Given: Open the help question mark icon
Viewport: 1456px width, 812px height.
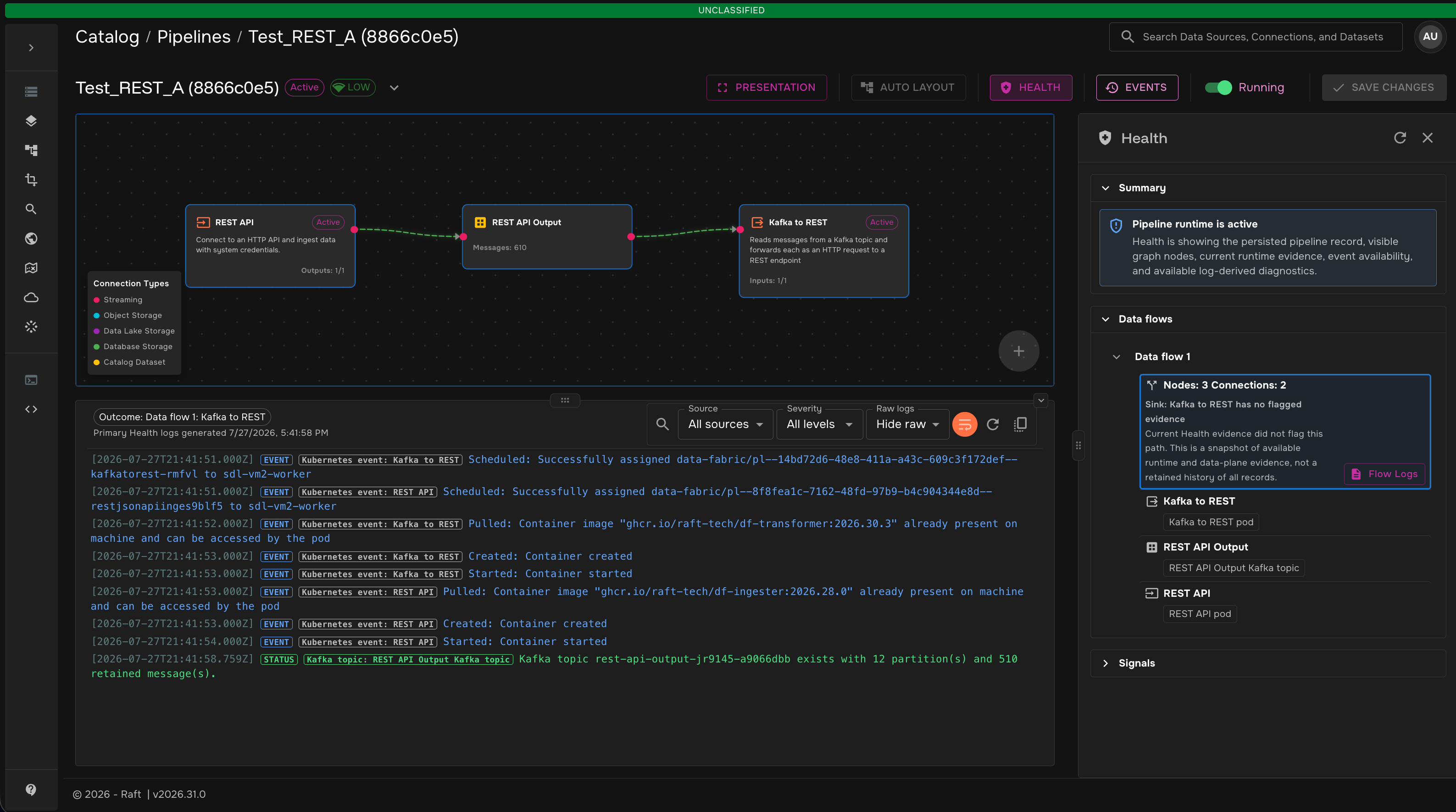Looking at the screenshot, I should (x=31, y=790).
